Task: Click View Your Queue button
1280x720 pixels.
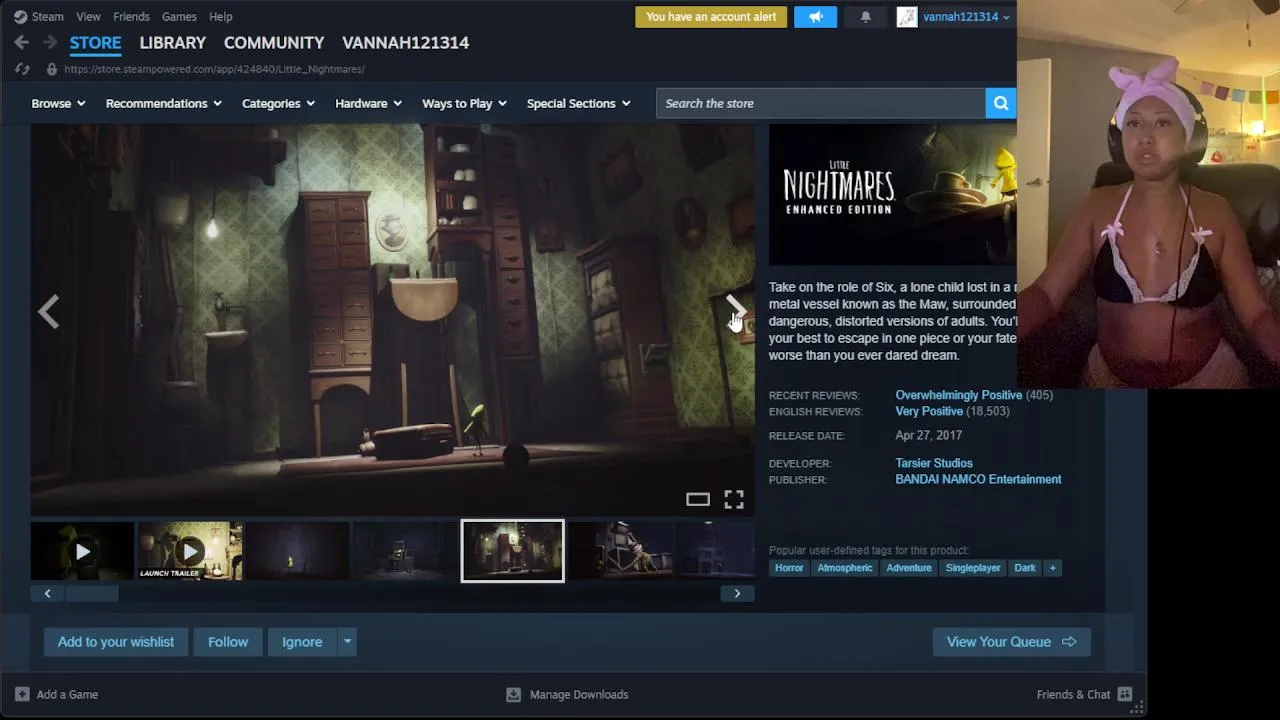Action: 1011,642
